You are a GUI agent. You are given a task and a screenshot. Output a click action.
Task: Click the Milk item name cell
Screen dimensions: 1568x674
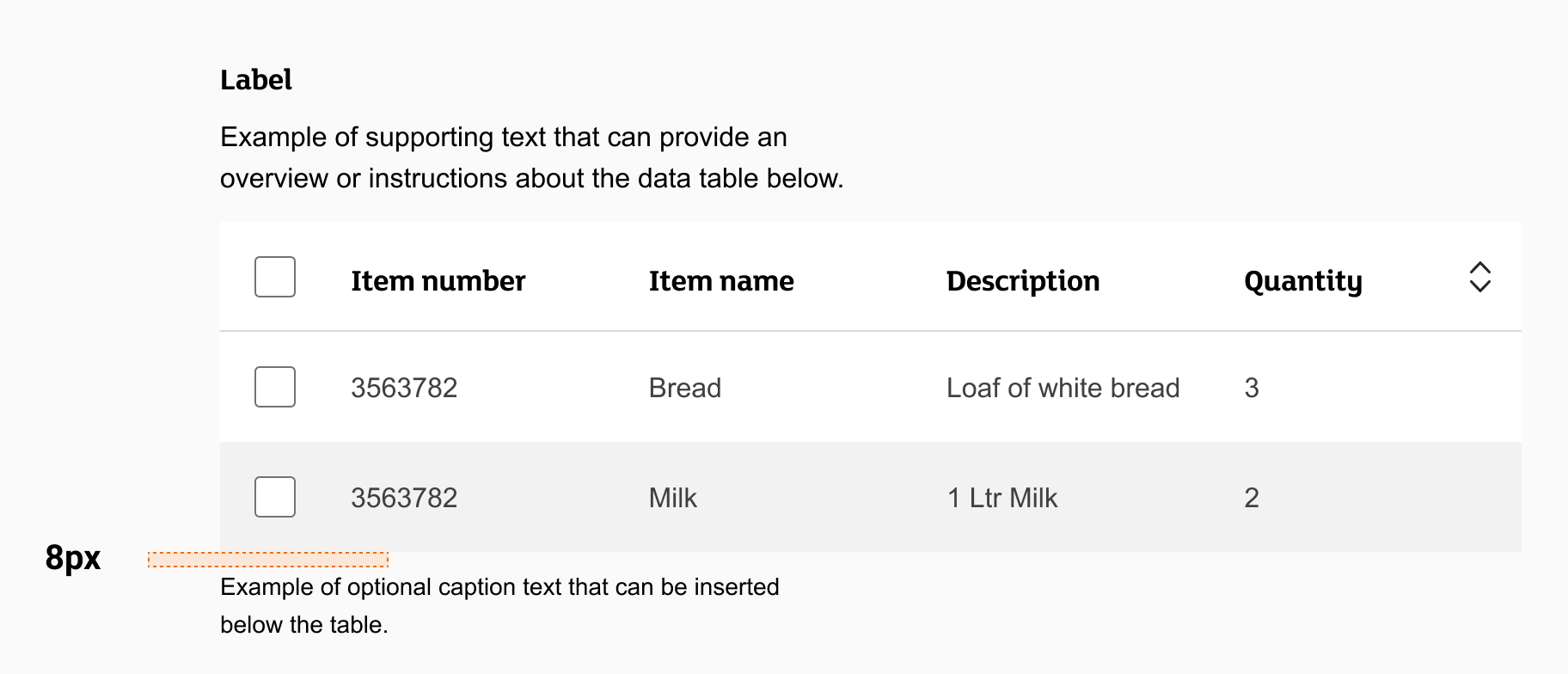[673, 498]
